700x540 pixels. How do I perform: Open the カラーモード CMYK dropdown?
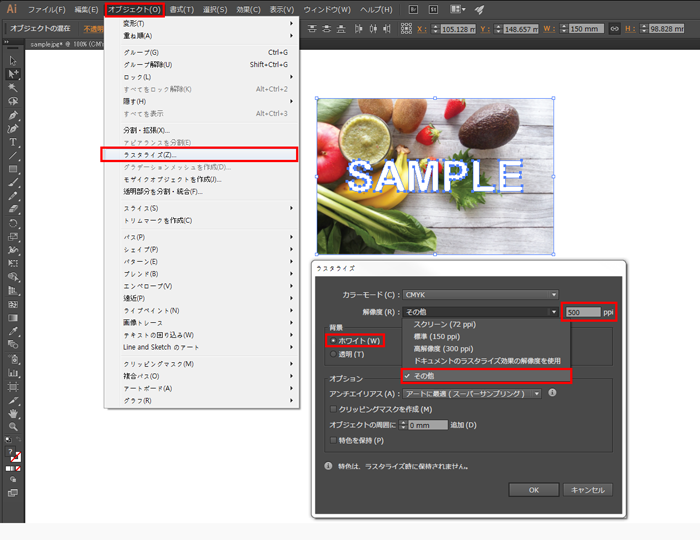(x=480, y=294)
